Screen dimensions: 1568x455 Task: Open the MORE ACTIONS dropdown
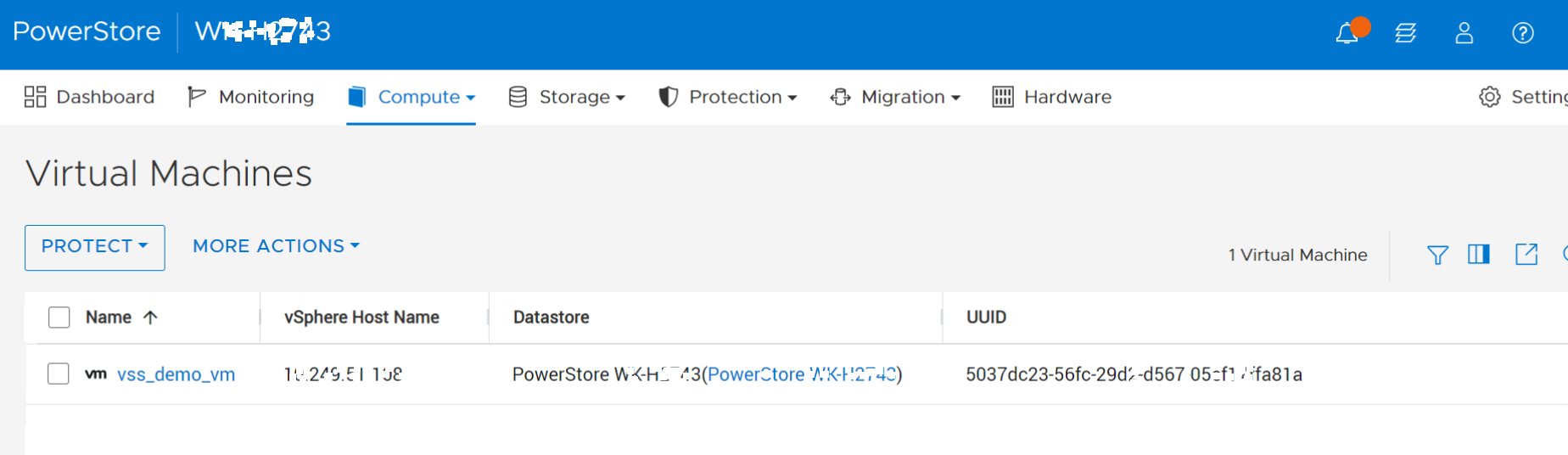276,246
